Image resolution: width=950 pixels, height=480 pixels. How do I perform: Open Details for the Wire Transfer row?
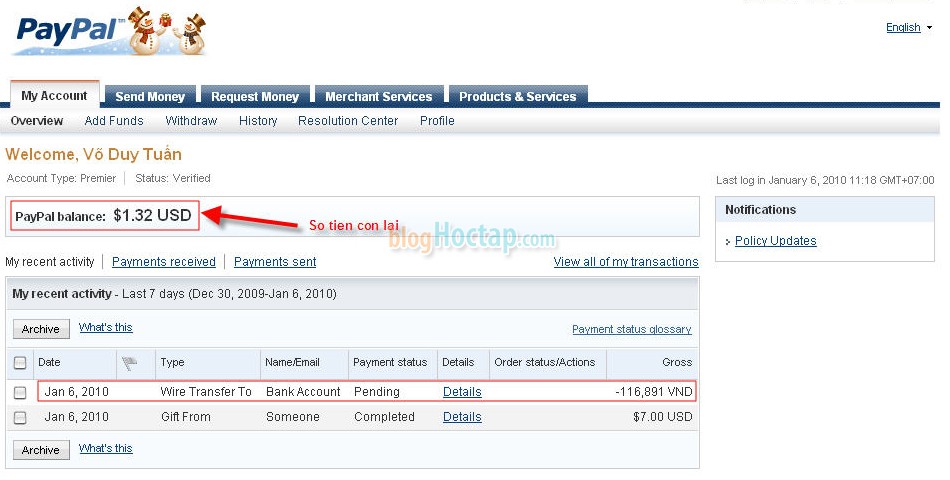tap(462, 392)
